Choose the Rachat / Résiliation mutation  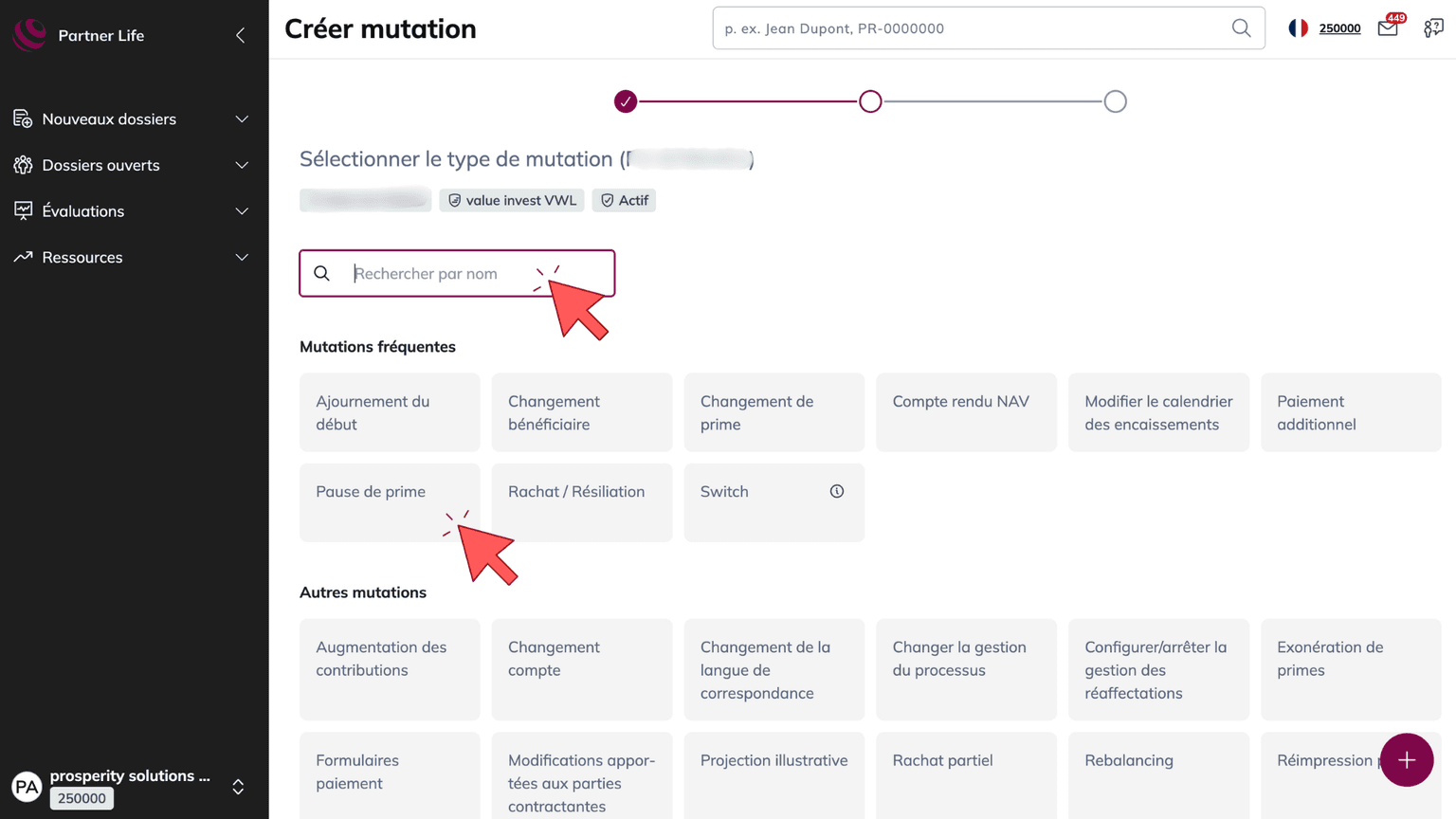click(x=581, y=502)
